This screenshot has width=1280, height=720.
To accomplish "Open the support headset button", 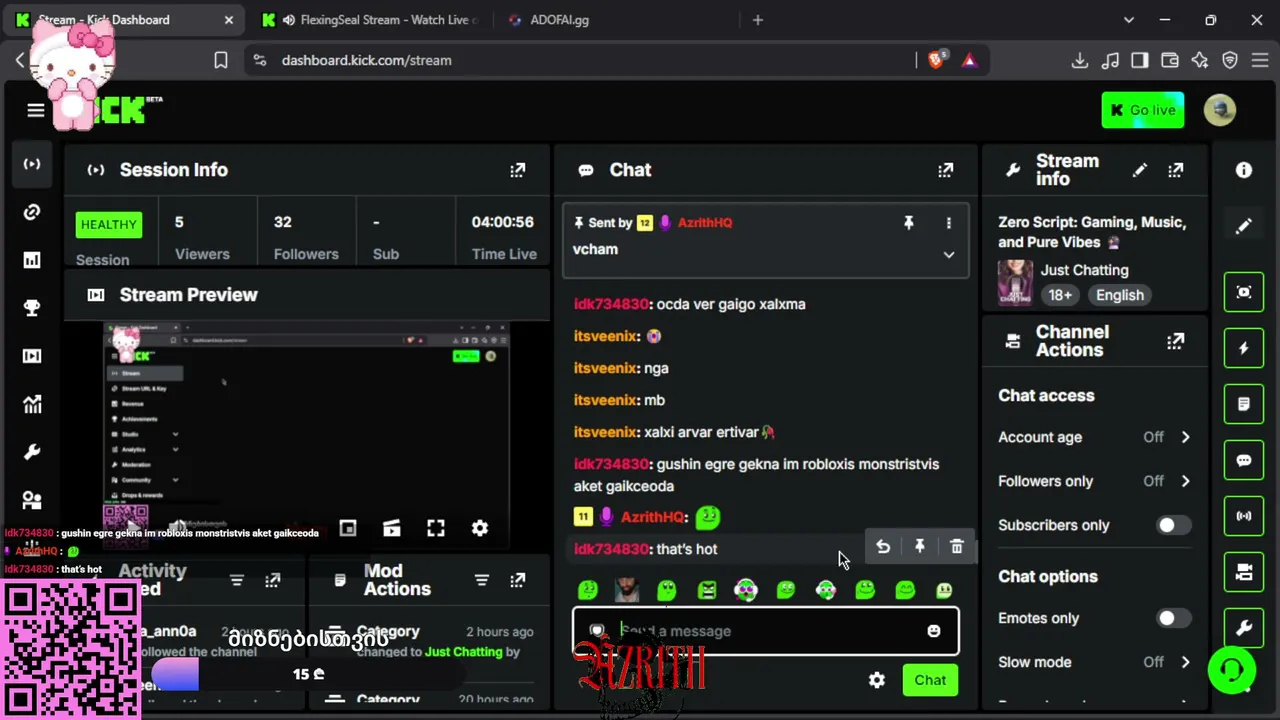I will [1232, 670].
